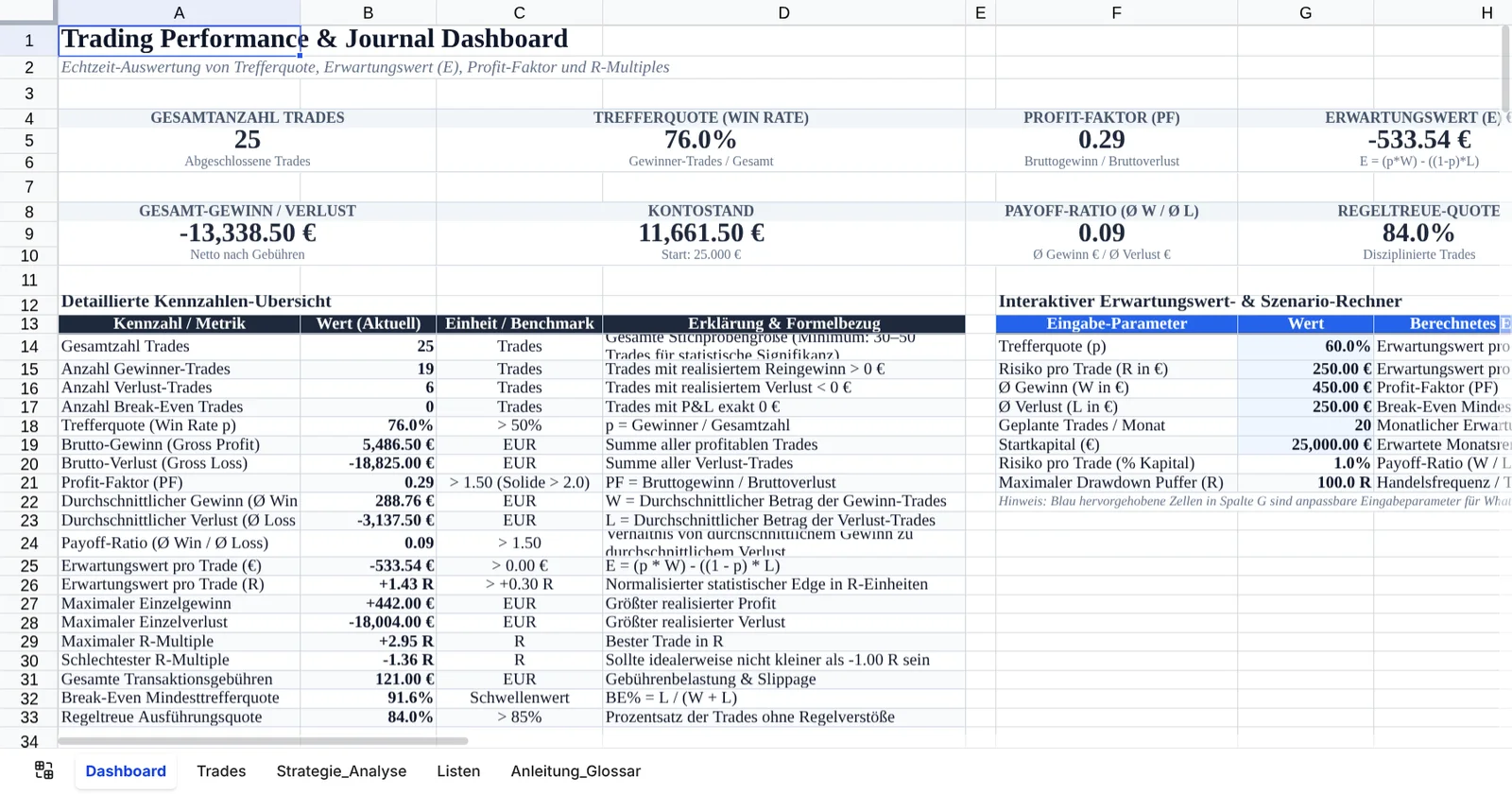
Task: Click the Interaktiver Erwartungswert- & Szenario-Rechner heading
Action: (x=1199, y=302)
